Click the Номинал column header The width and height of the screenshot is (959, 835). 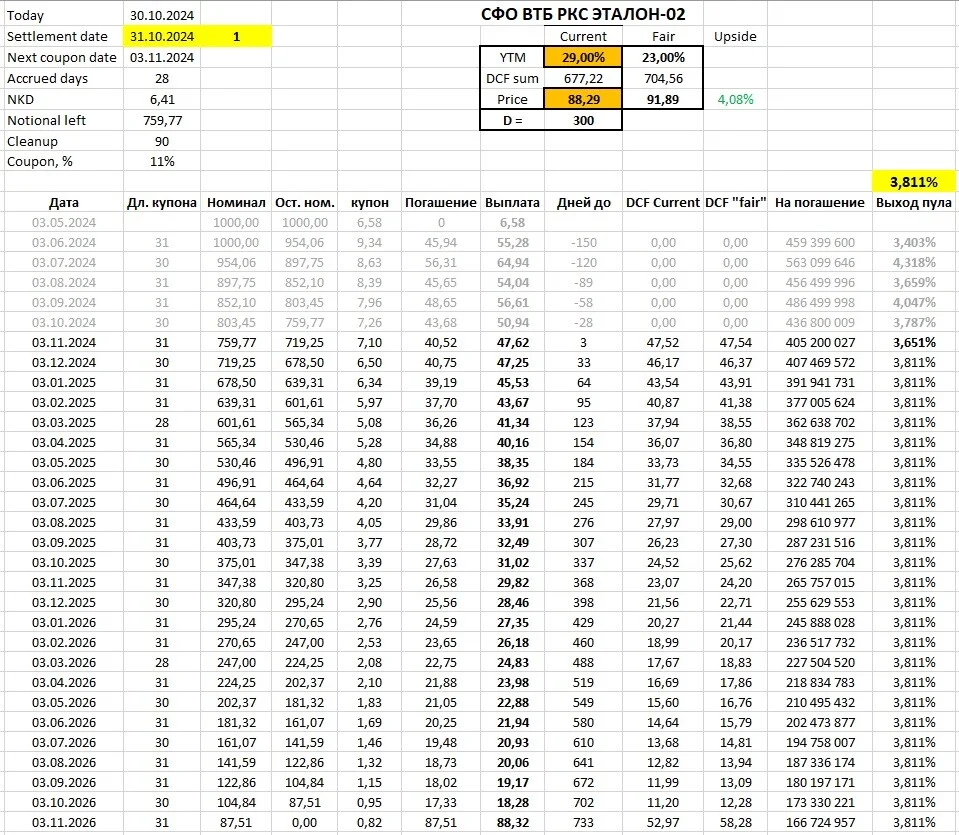(x=236, y=202)
